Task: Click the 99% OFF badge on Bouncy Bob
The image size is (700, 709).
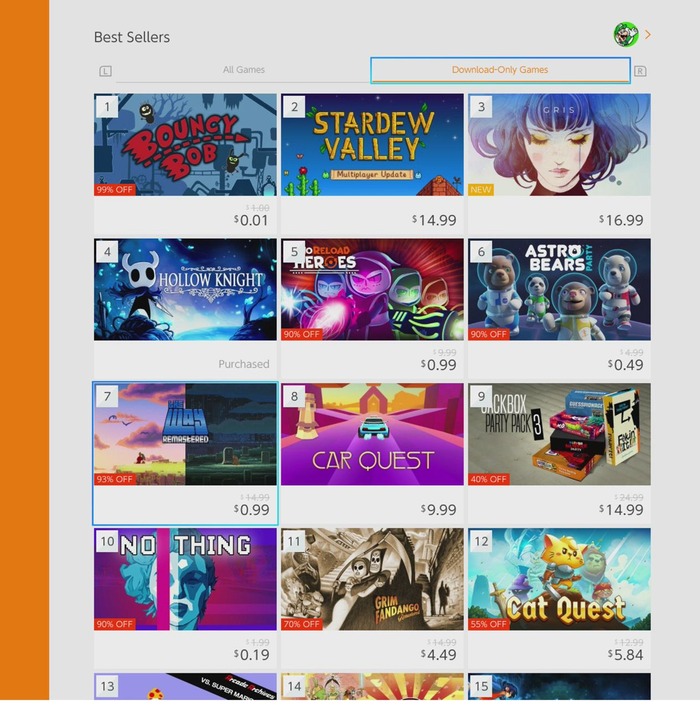Action: [114, 190]
